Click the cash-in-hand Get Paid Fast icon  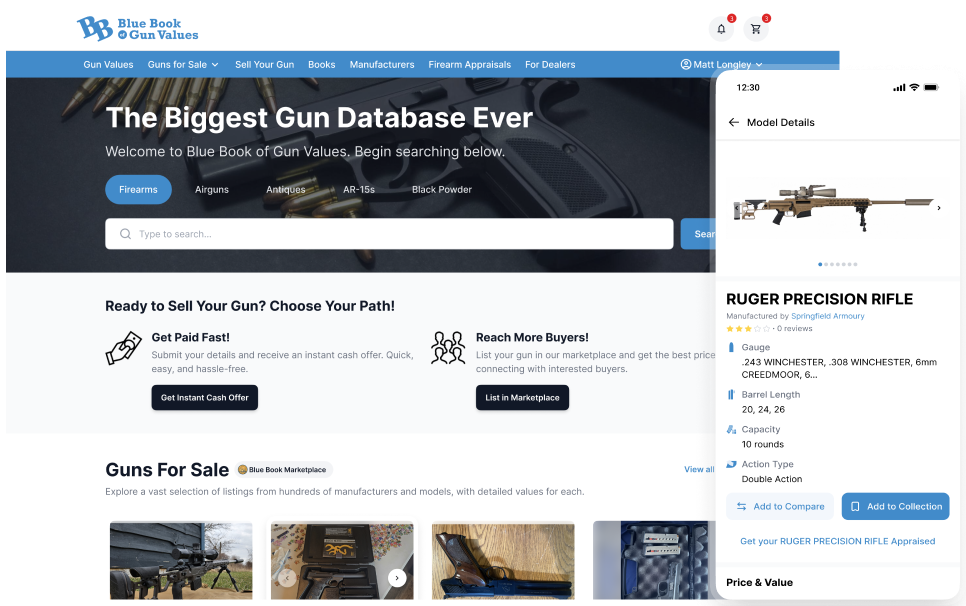(123, 347)
